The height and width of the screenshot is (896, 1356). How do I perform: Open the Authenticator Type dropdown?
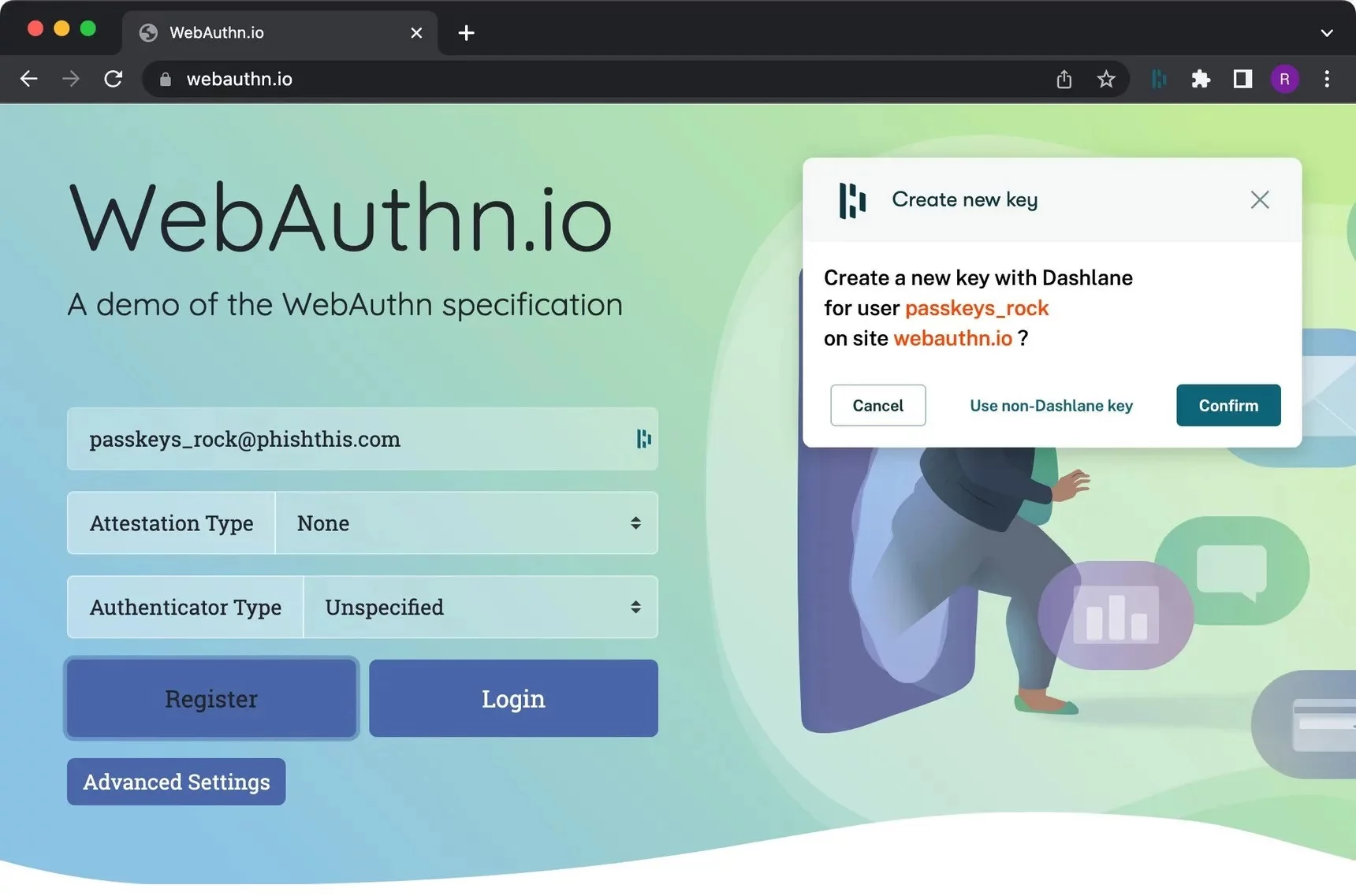[x=481, y=607]
